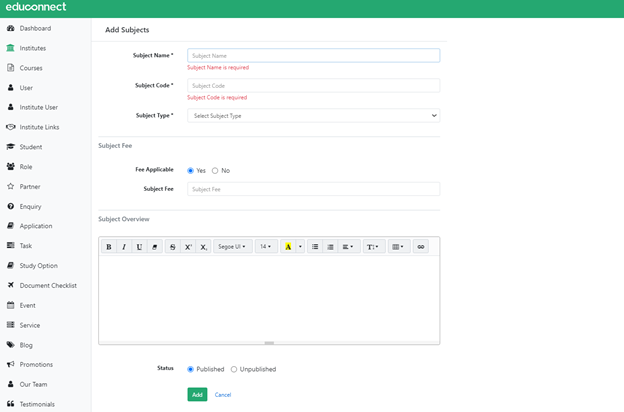Image resolution: width=624 pixels, height=412 pixels.
Task: Open the paragraph alignment dropdown
Action: (349, 247)
